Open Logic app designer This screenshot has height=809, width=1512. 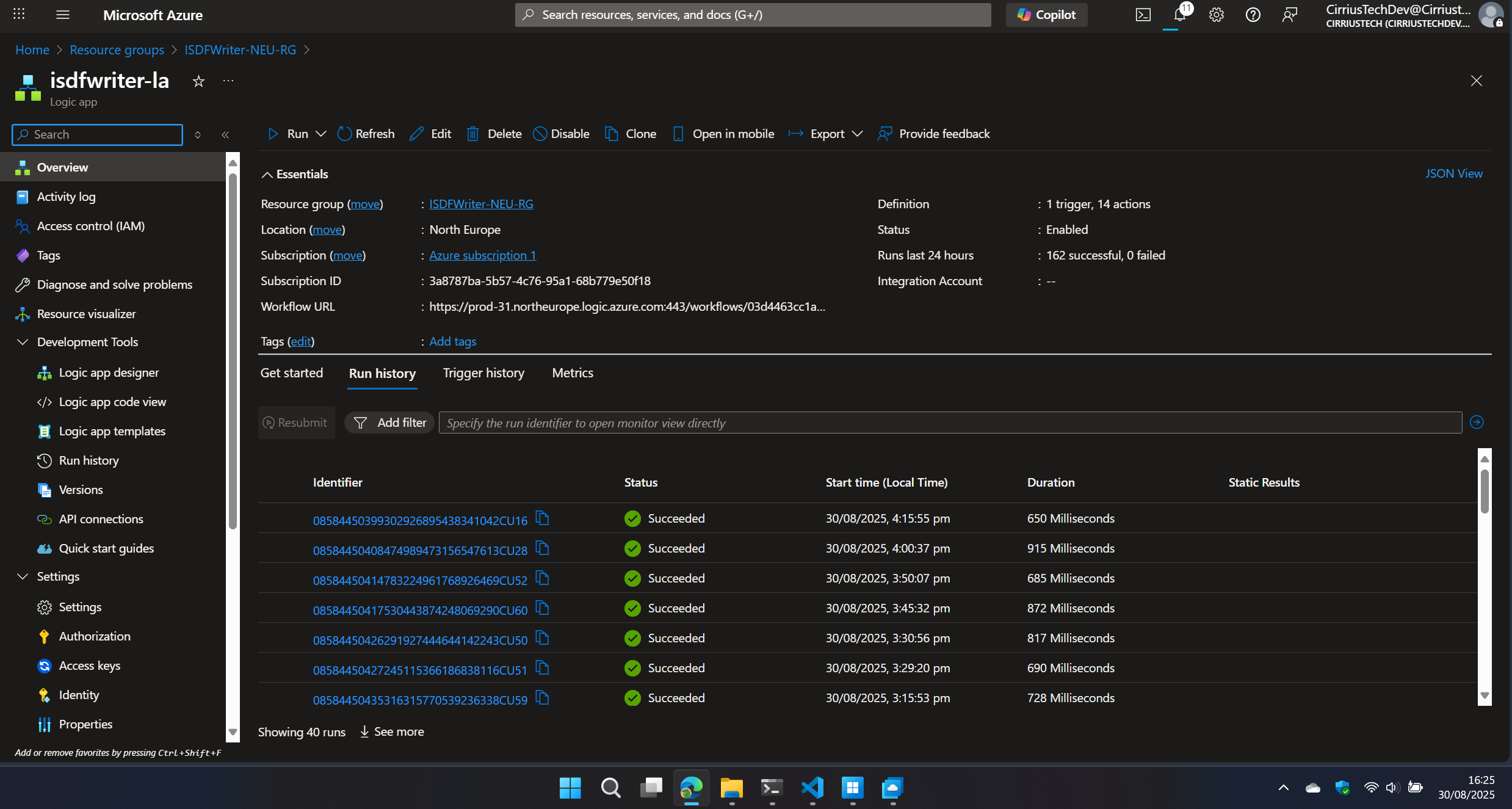[x=109, y=372]
